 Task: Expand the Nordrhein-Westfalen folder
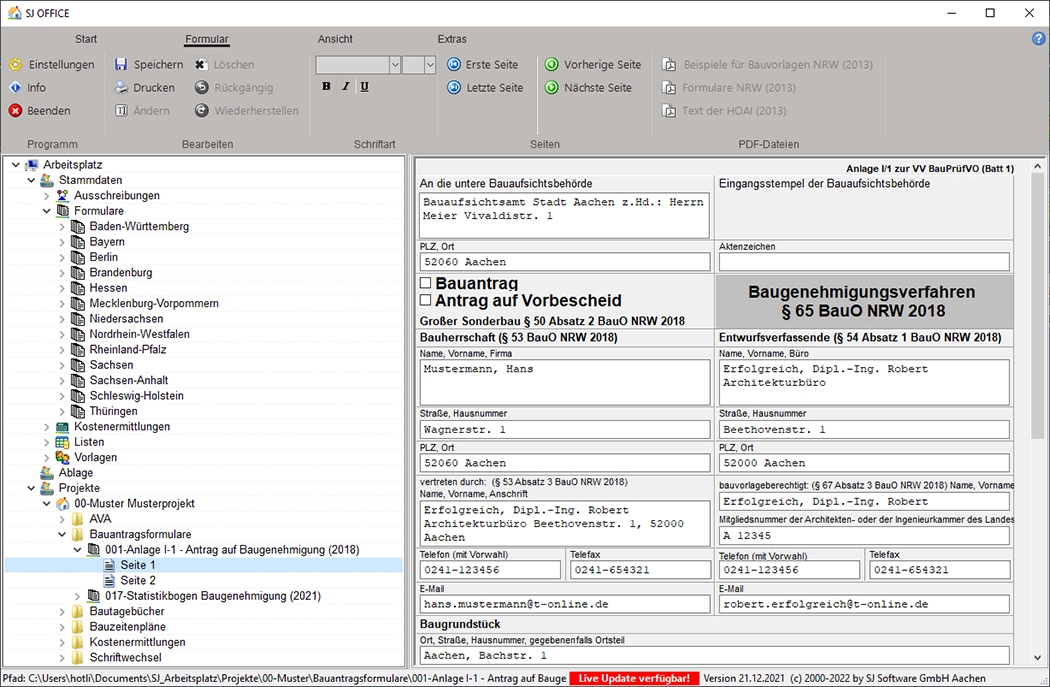click(x=62, y=334)
